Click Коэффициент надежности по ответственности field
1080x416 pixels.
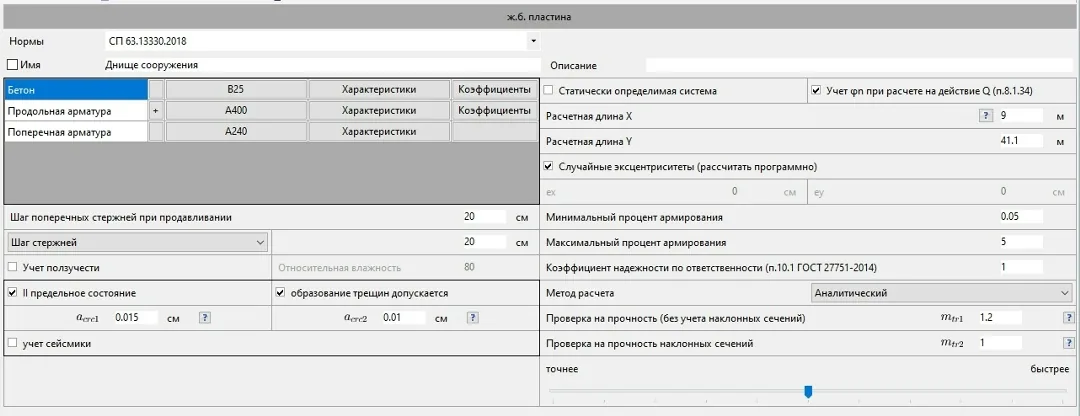pyautogui.click(x=1019, y=267)
